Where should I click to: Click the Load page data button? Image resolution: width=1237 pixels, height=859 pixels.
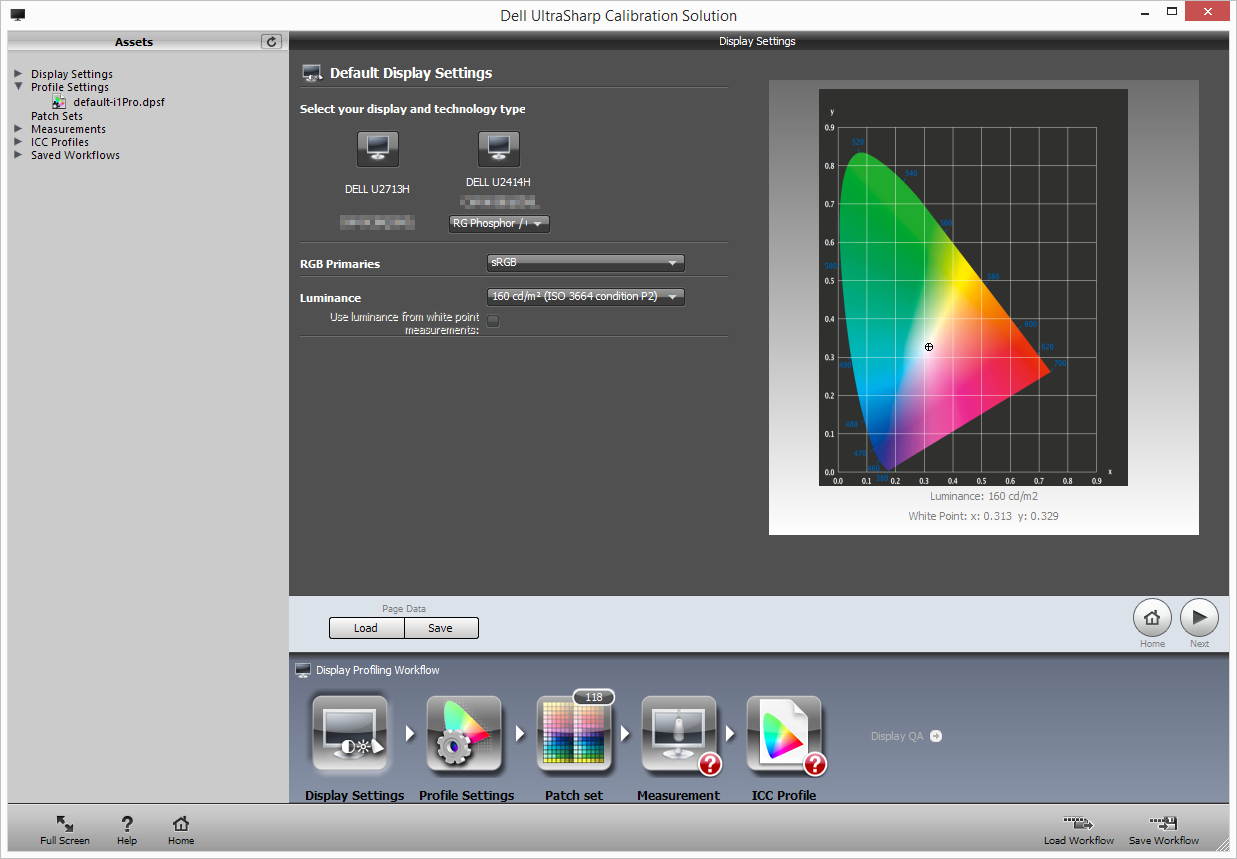[x=366, y=628]
